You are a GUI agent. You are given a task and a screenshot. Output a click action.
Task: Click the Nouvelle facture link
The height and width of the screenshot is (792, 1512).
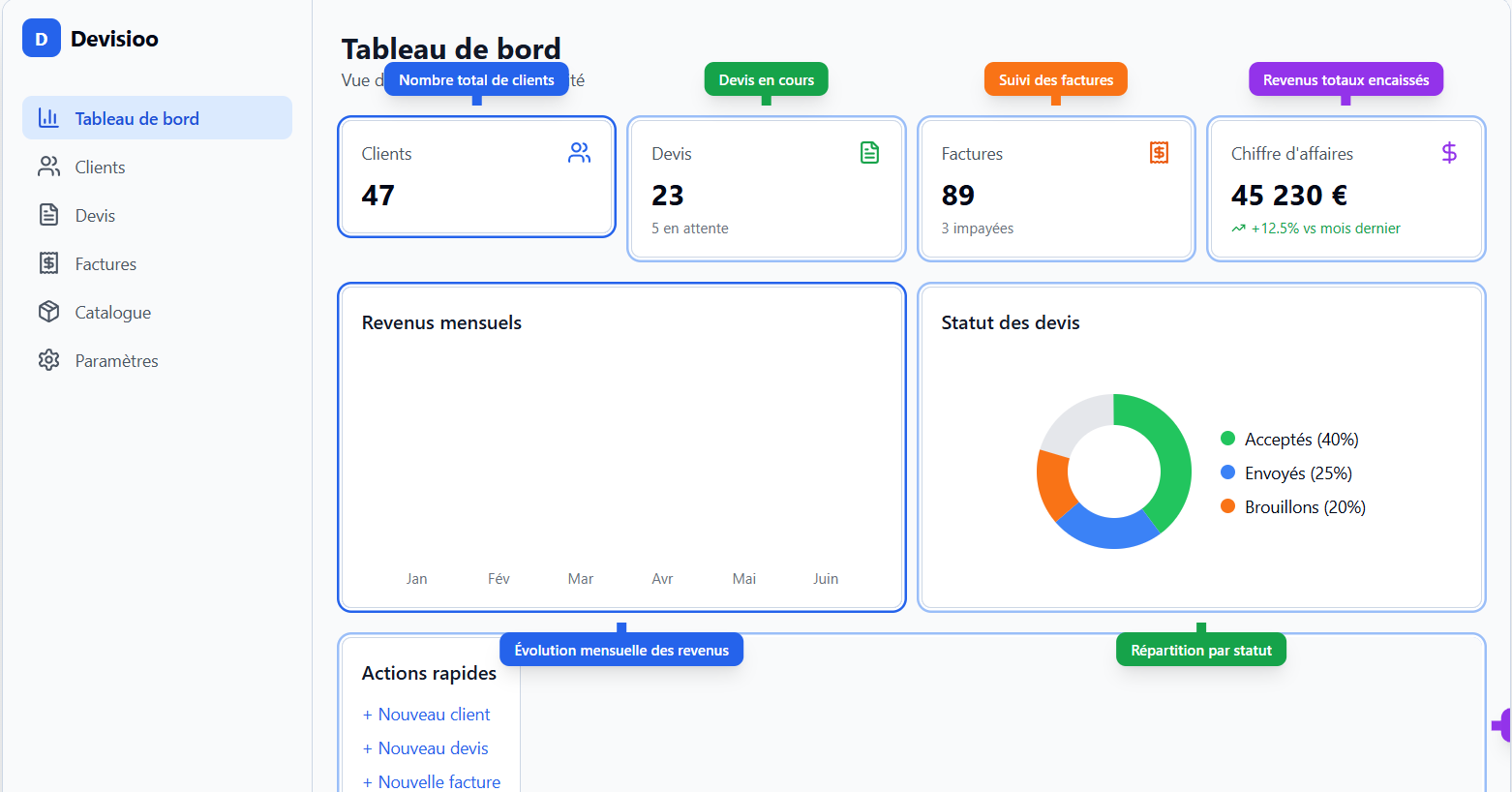[432, 780]
